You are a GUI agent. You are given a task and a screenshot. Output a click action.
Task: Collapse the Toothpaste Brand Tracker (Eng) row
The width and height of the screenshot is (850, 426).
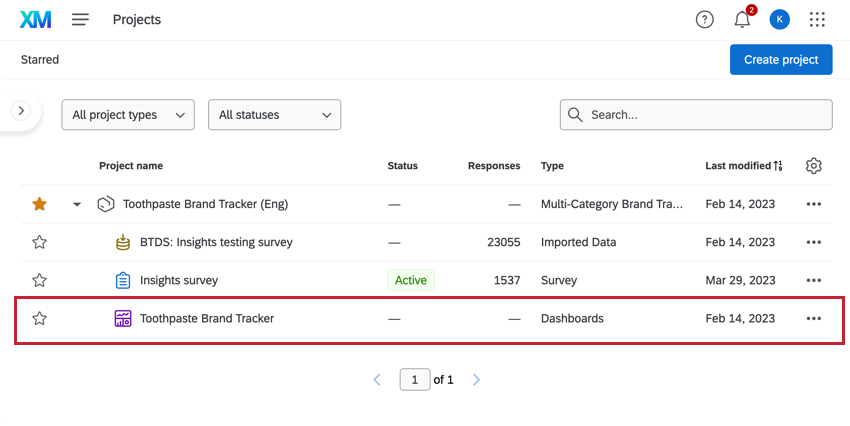[x=77, y=205]
